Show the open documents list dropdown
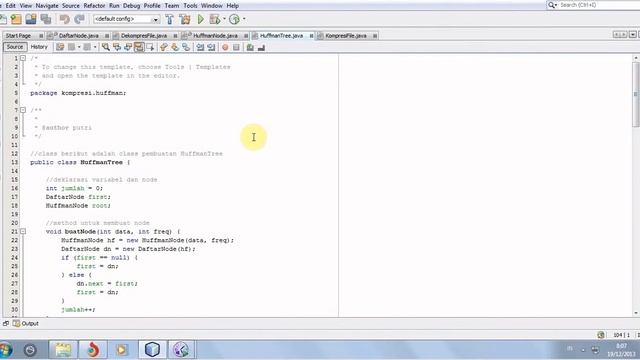 pyautogui.click(x=632, y=35)
